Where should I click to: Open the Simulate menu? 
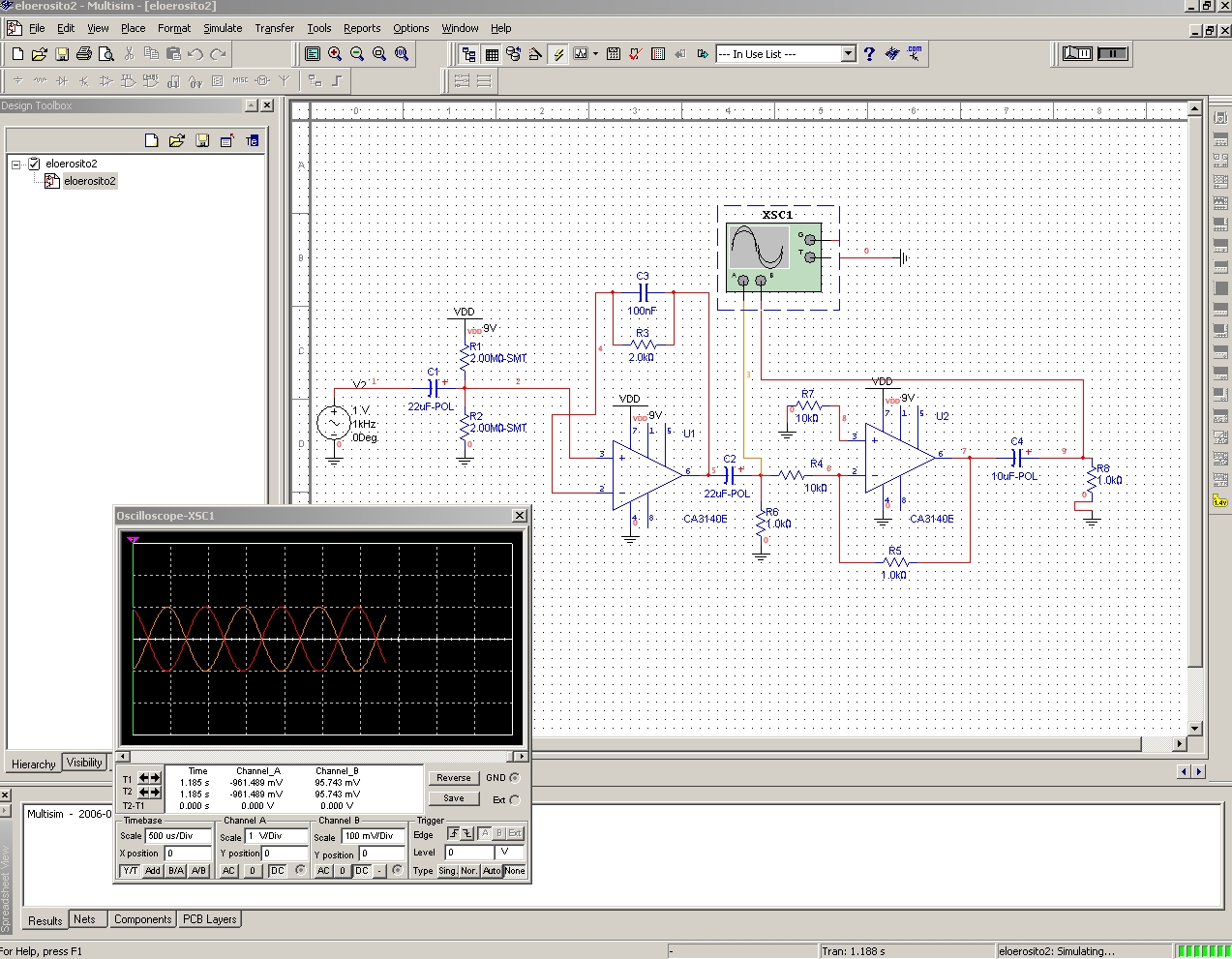click(222, 28)
